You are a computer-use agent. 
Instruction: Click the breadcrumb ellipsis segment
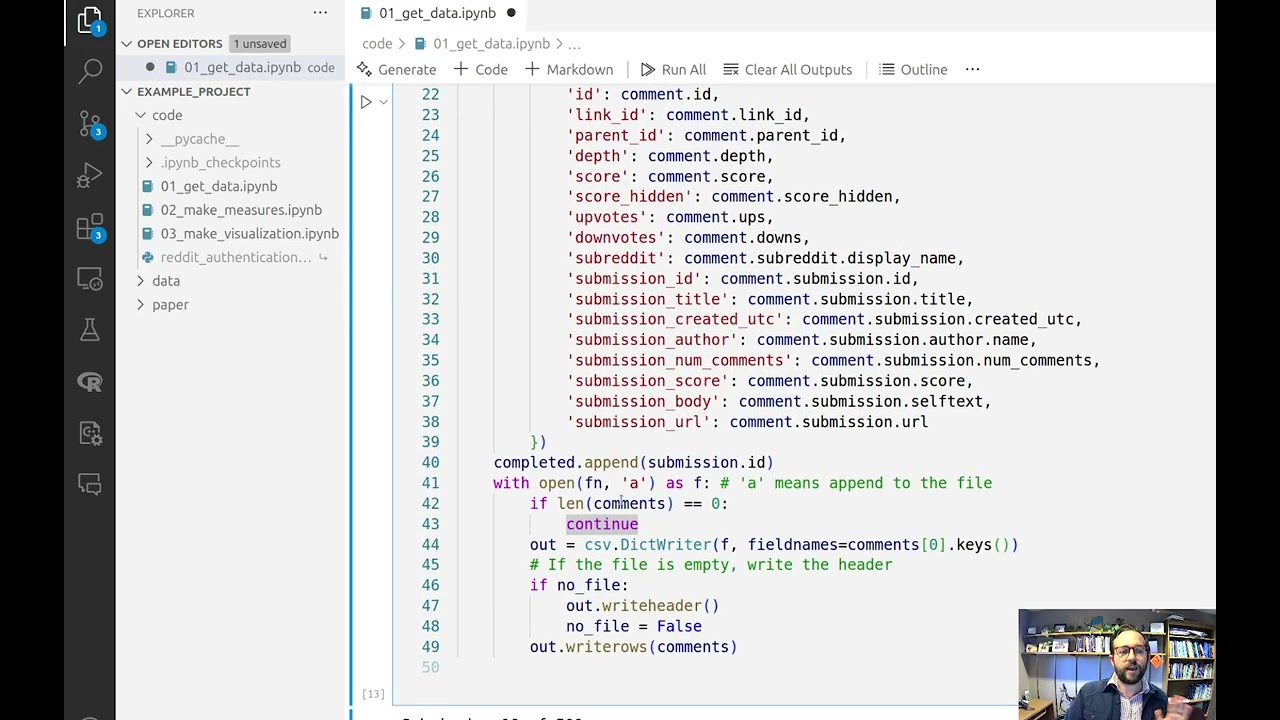pos(574,44)
